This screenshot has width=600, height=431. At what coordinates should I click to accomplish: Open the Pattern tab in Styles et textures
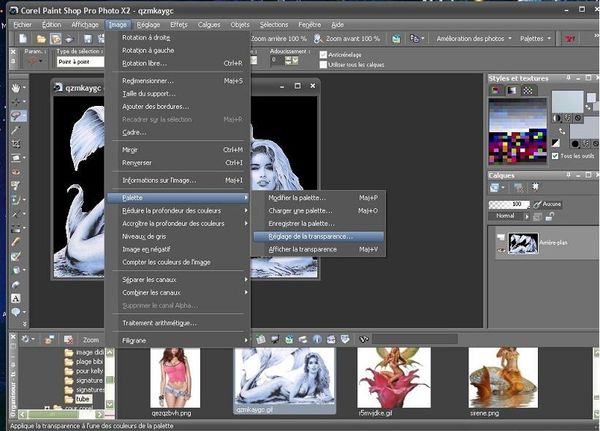[x=528, y=90]
